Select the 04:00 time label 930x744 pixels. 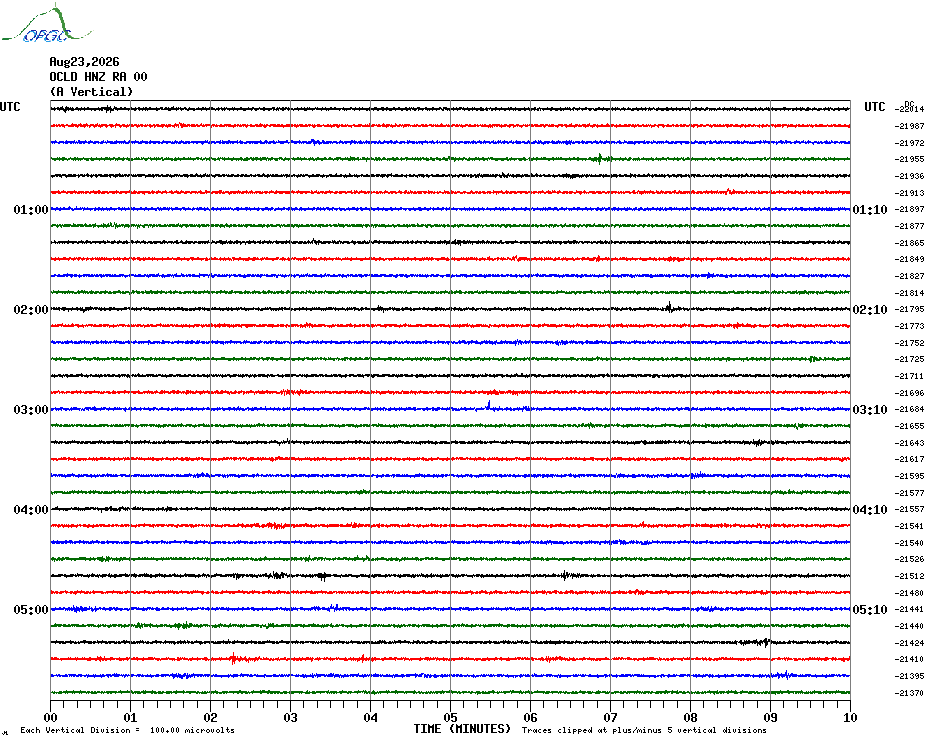pos(31,510)
